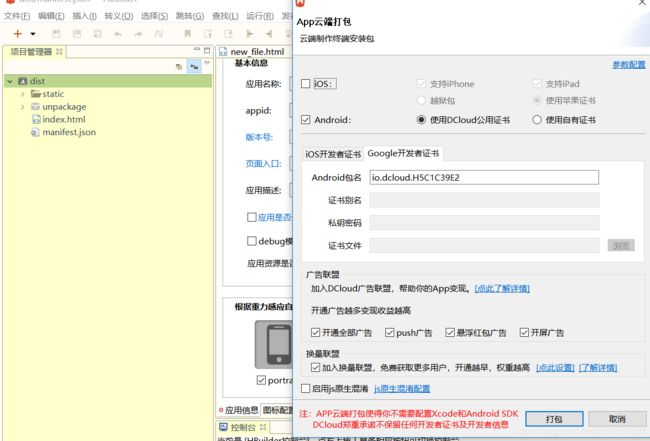This screenshot has height=441, width=650.
Task: Switch to iOS开发者证书 tab
Action: pyautogui.click(x=333, y=154)
